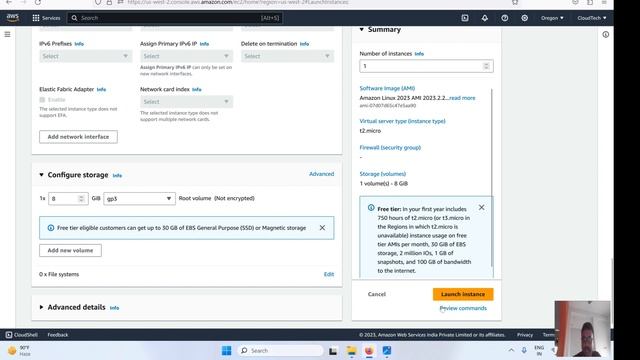The width and height of the screenshot is (640, 360).
Task: Click the Info link next to Advanced details
Action: pyautogui.click(x=114, y=308)
